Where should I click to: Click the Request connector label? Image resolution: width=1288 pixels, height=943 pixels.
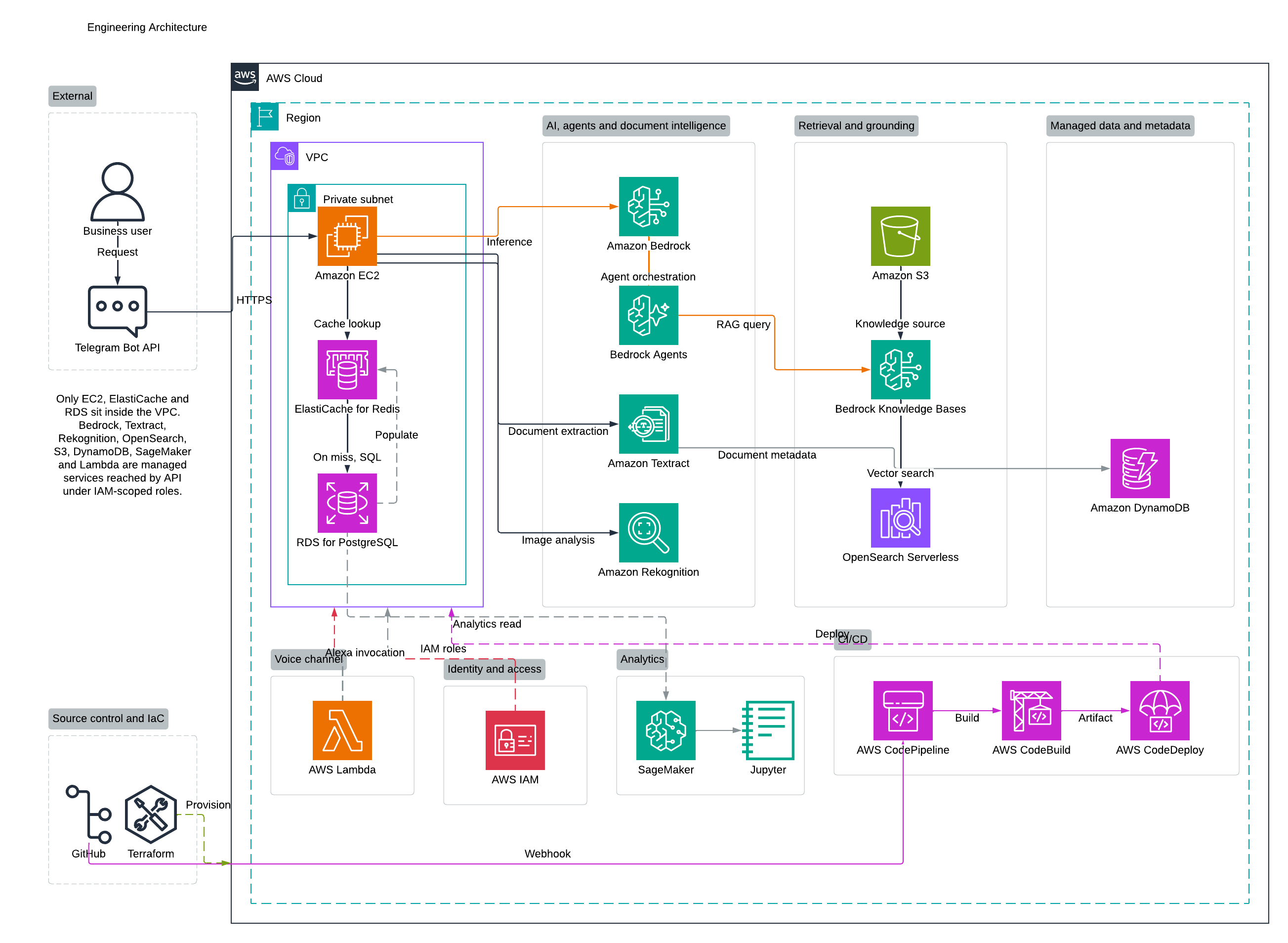(118, 252)
